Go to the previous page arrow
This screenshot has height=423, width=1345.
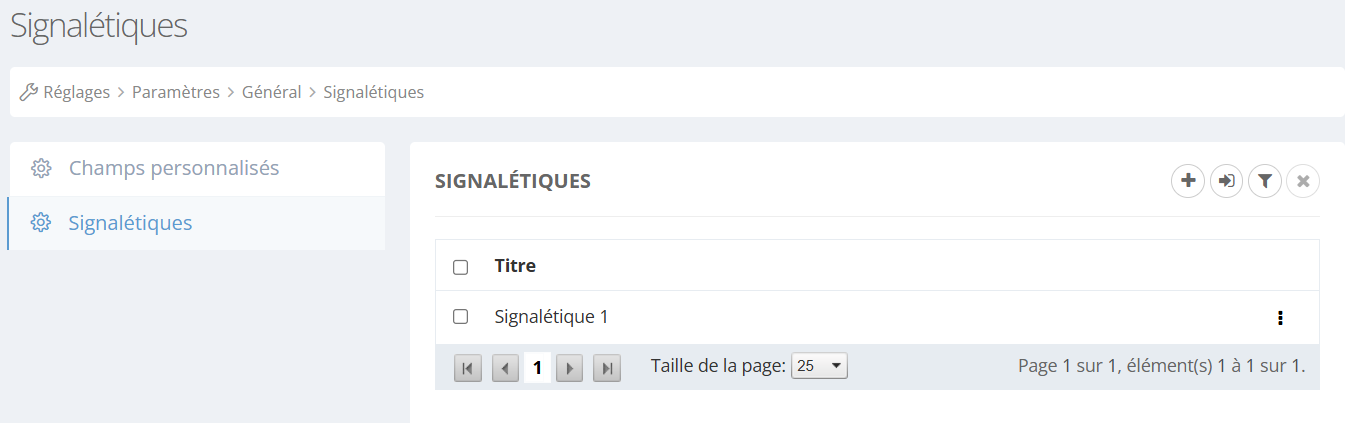tap(506, 368)
